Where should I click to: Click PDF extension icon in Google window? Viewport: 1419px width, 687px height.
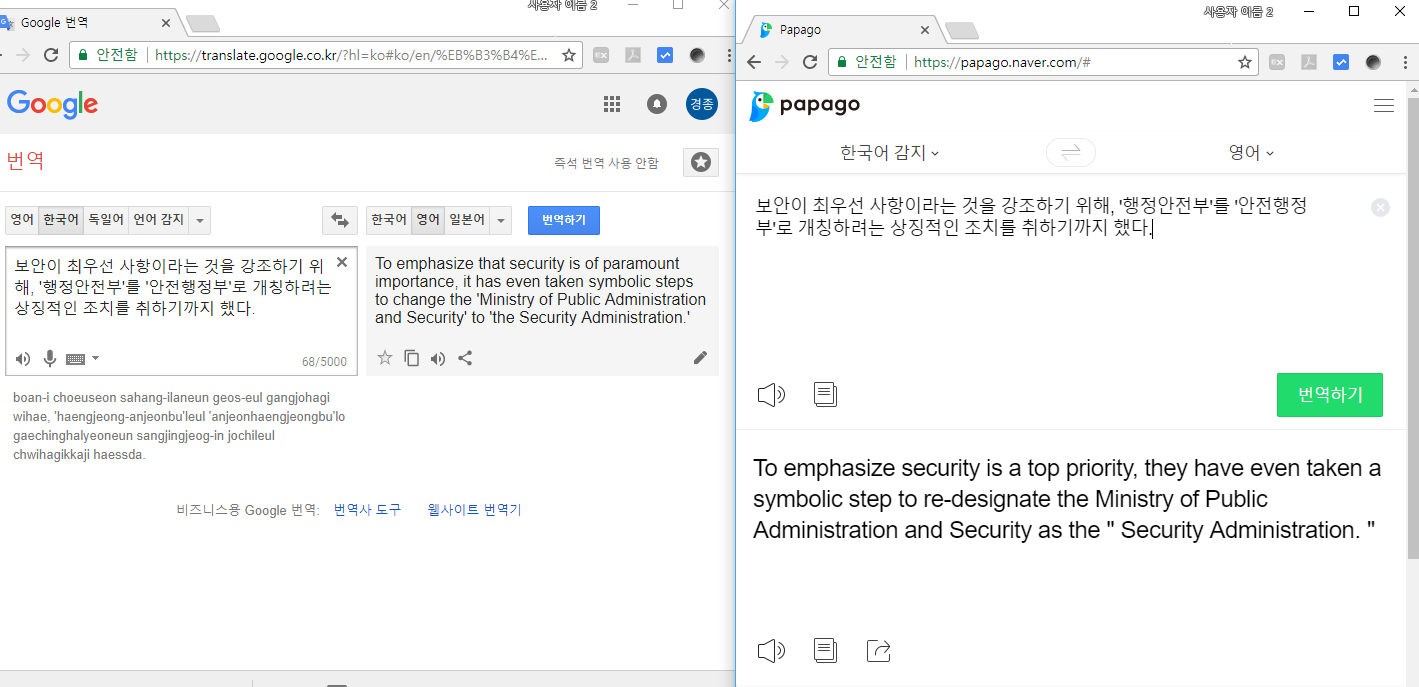pos(633,56)
